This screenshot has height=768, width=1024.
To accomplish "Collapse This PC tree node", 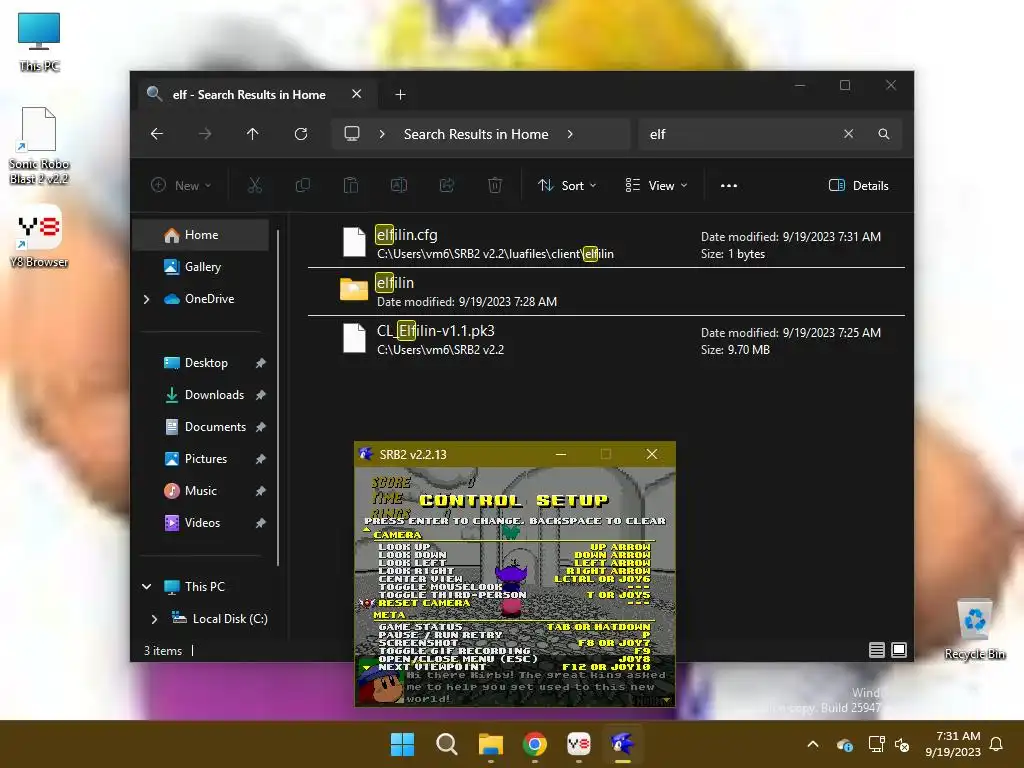I will pos(146,586).
